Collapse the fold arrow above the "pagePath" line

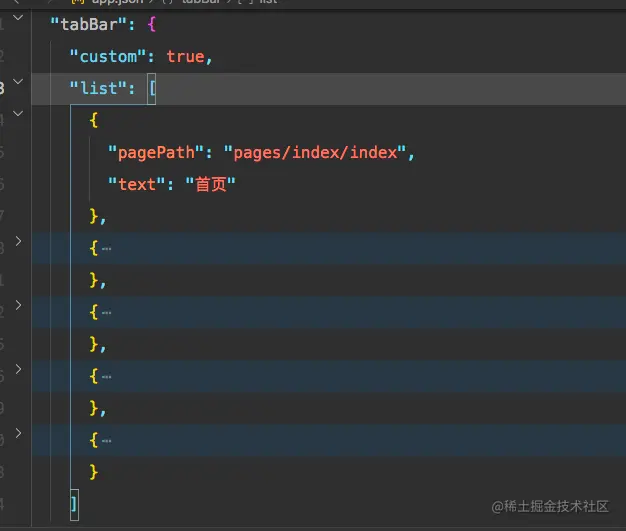pyautogui.click(x=18, y=113)
